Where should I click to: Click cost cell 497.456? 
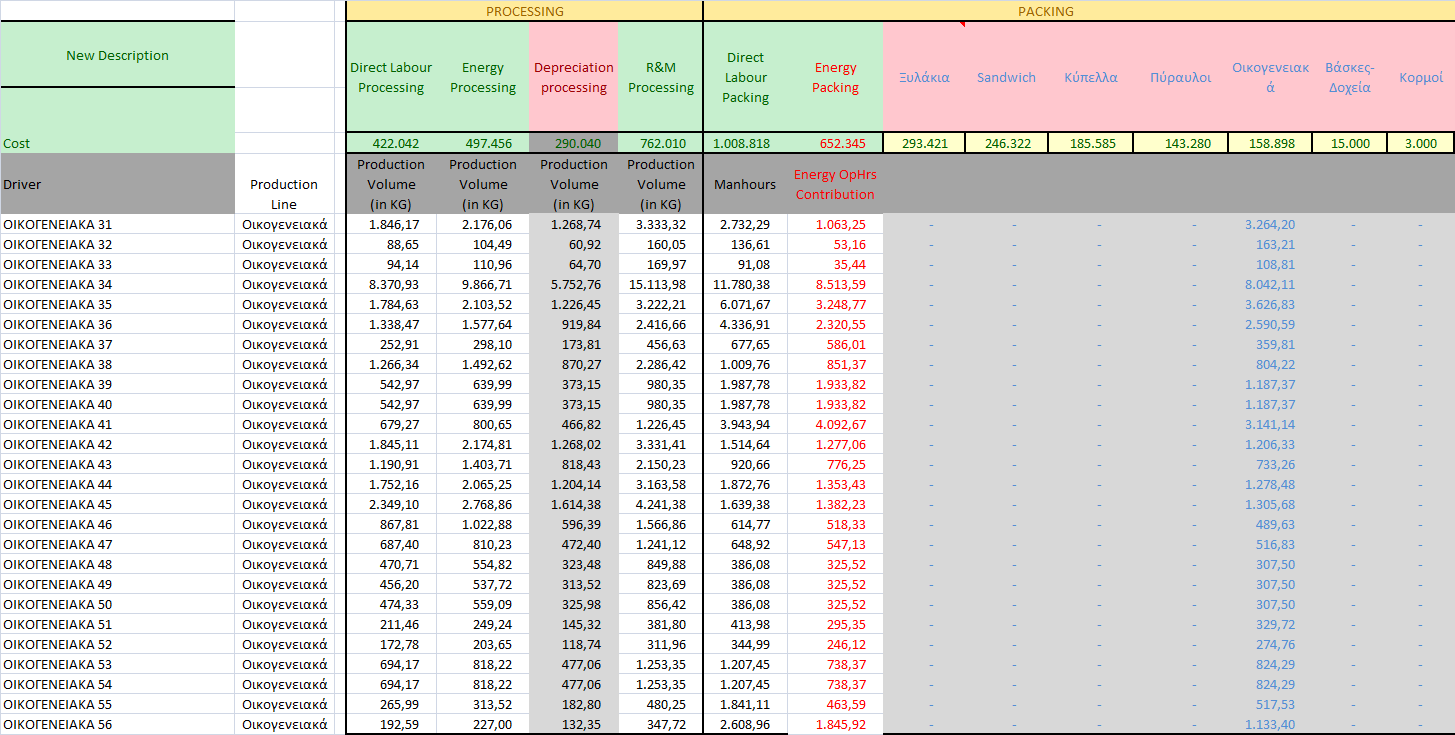[483, 143]
